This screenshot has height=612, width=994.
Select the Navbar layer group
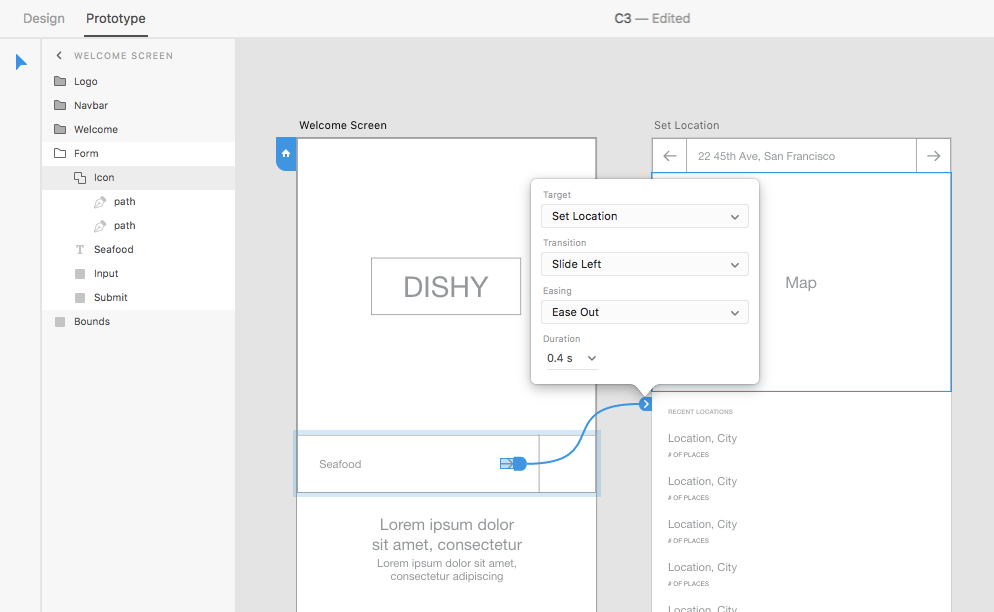click(x=91, y=106)
